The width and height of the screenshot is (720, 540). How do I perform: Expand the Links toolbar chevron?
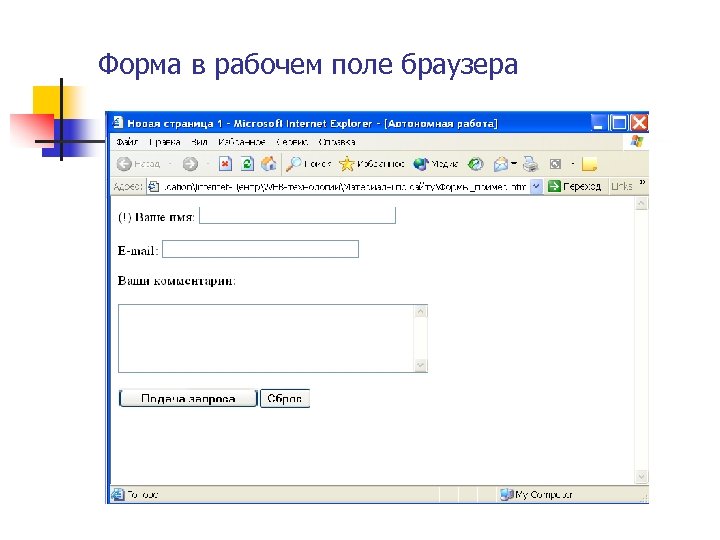click(x=642, y=183)
